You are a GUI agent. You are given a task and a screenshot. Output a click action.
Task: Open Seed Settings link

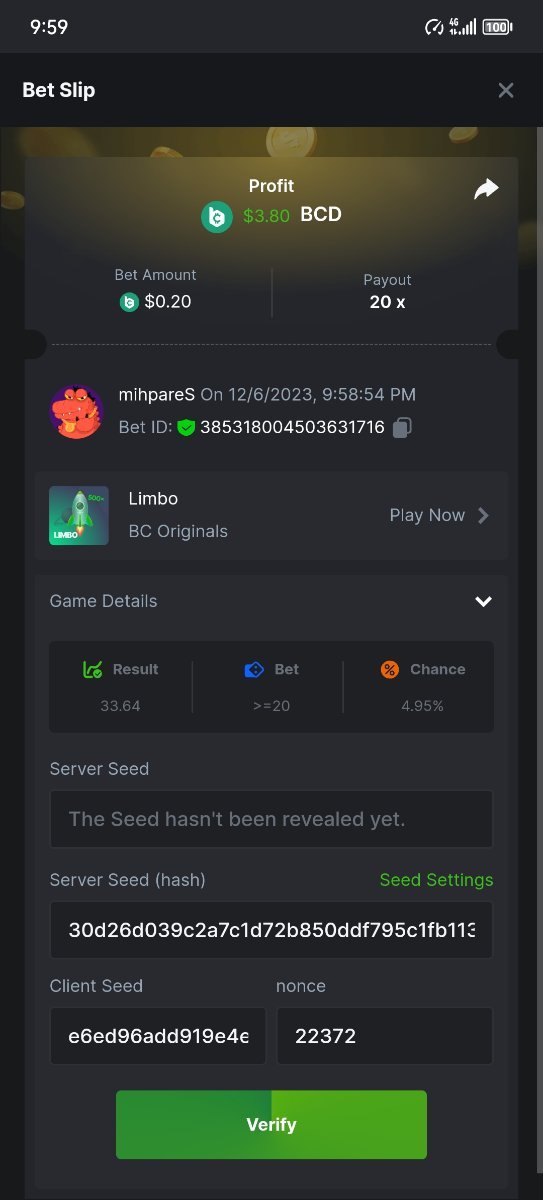pyautogui.click(x=436, y=880)
